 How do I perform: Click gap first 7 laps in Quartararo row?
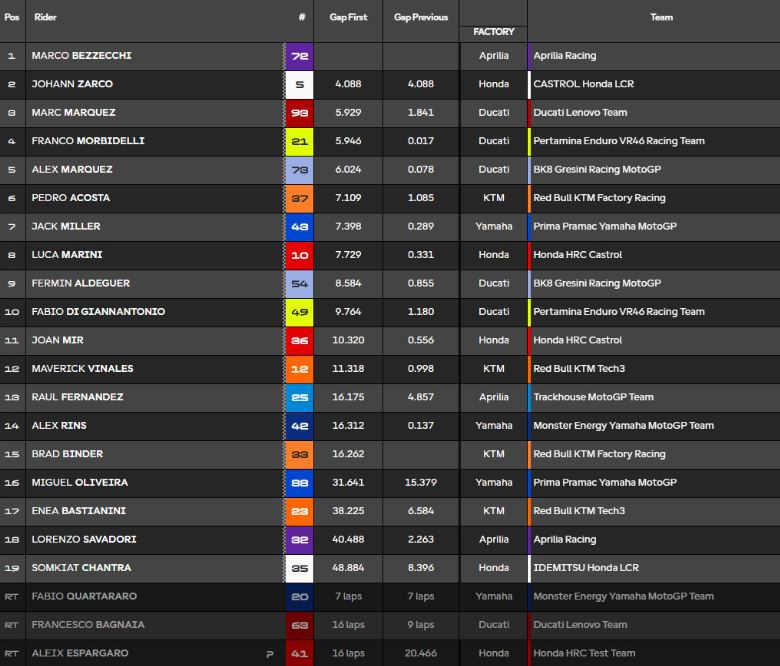348,596
